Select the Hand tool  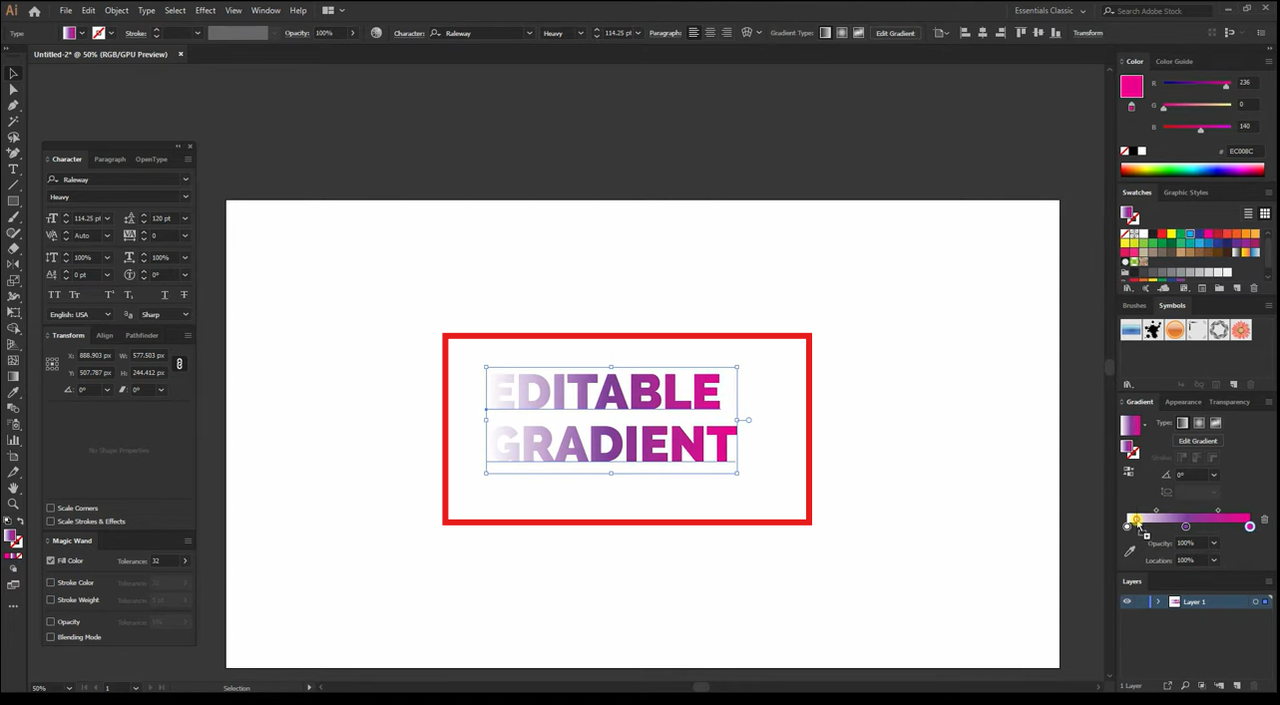13,488
